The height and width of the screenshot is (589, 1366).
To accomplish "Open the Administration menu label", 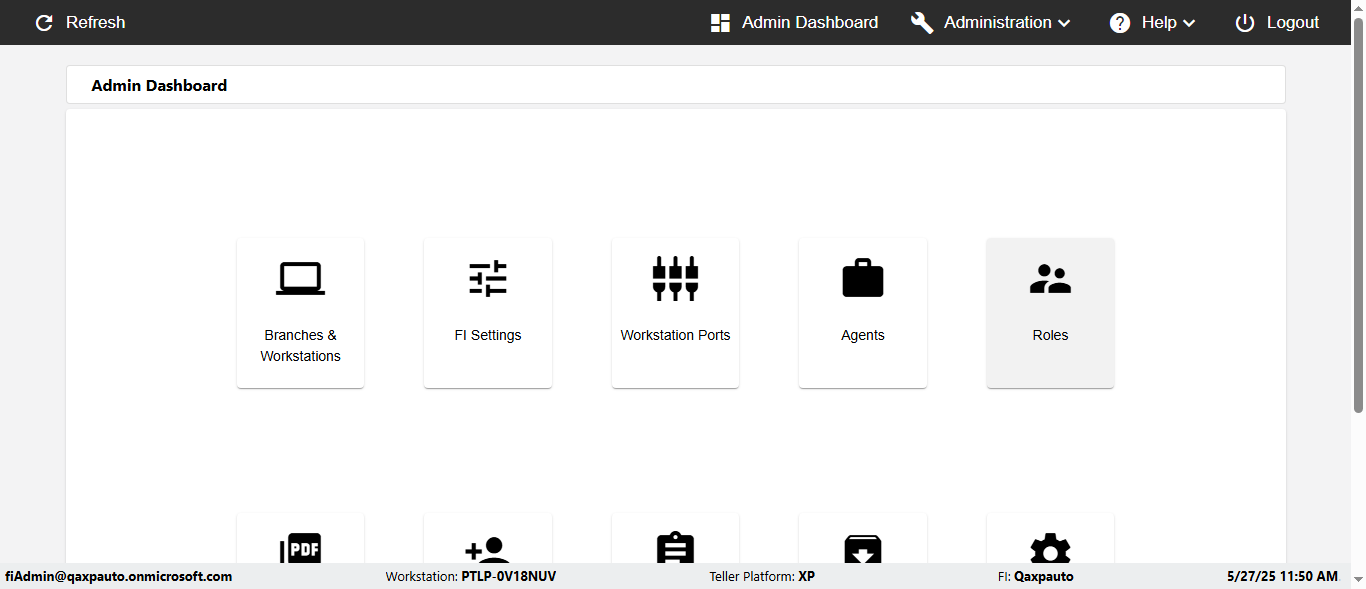I will 998,22.
